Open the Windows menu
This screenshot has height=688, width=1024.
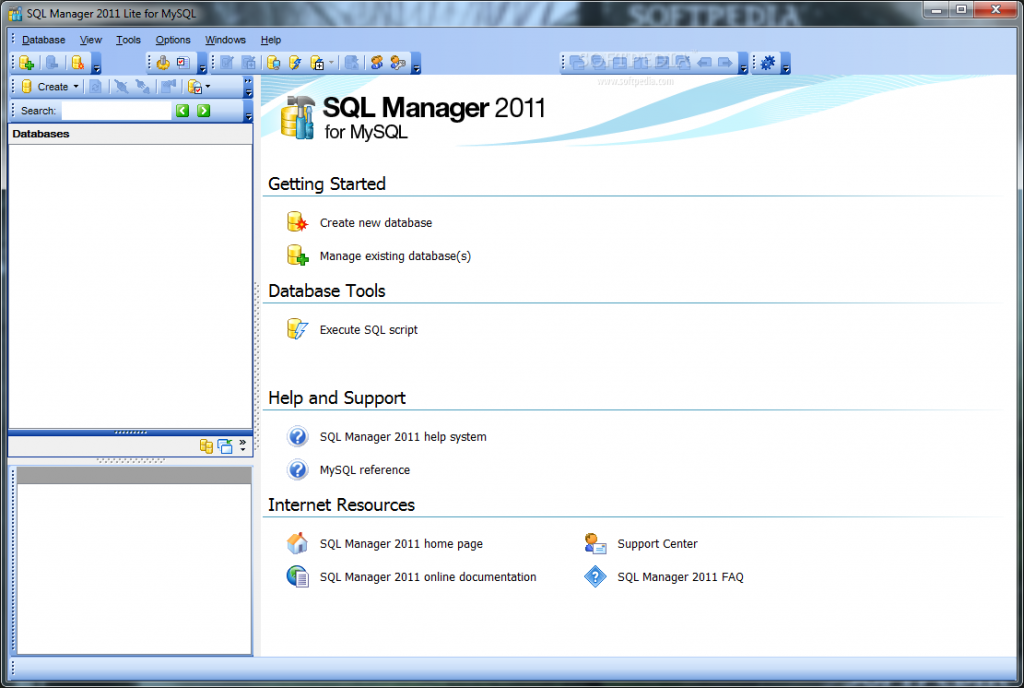click(x=225, y=40)
